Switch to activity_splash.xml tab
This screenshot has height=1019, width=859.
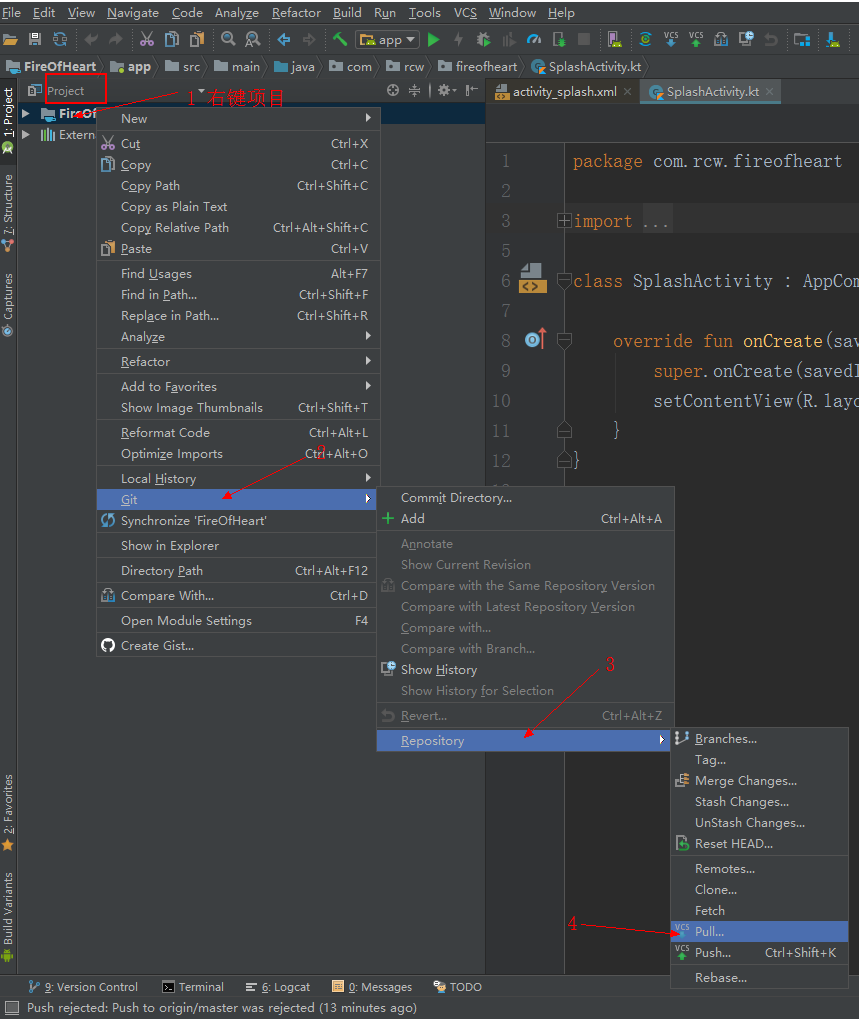pyautogui.click(x=564, y=92)
